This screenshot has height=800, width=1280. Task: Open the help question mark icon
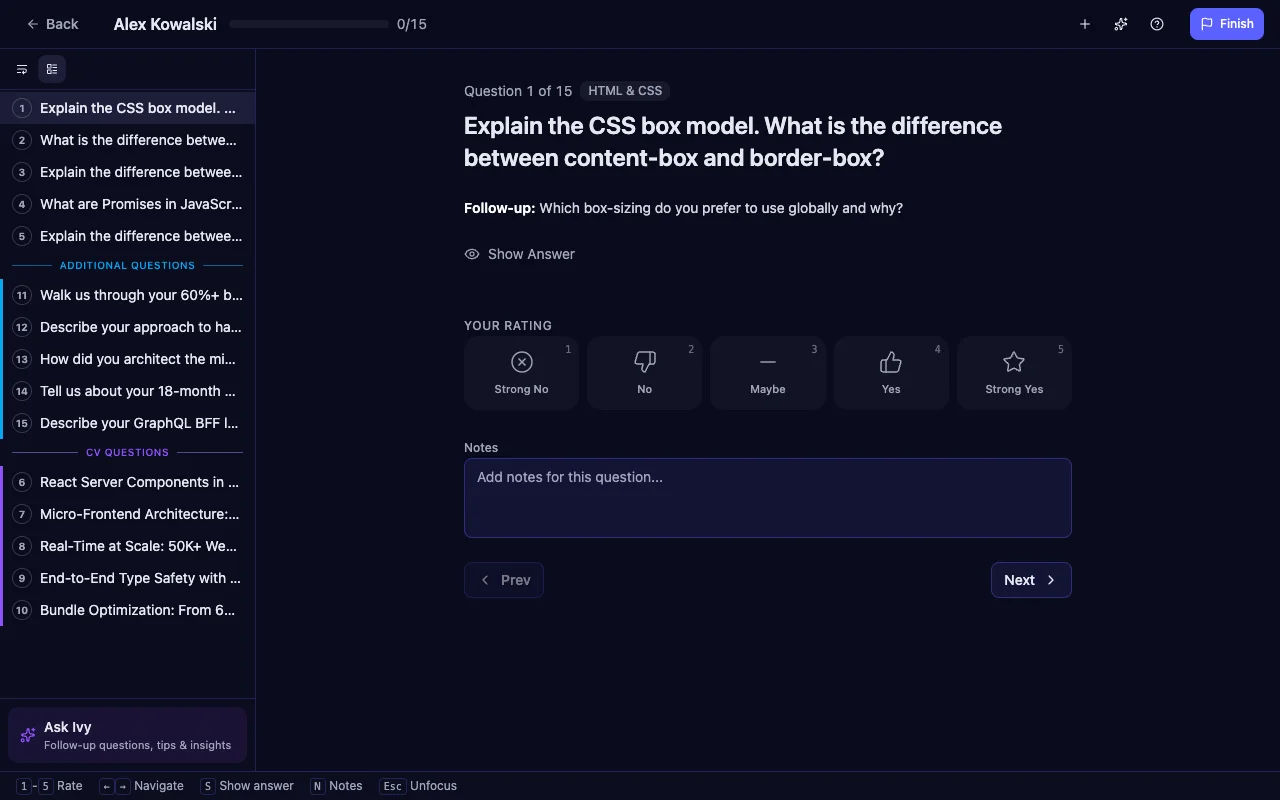click(x=1157, y=24)
